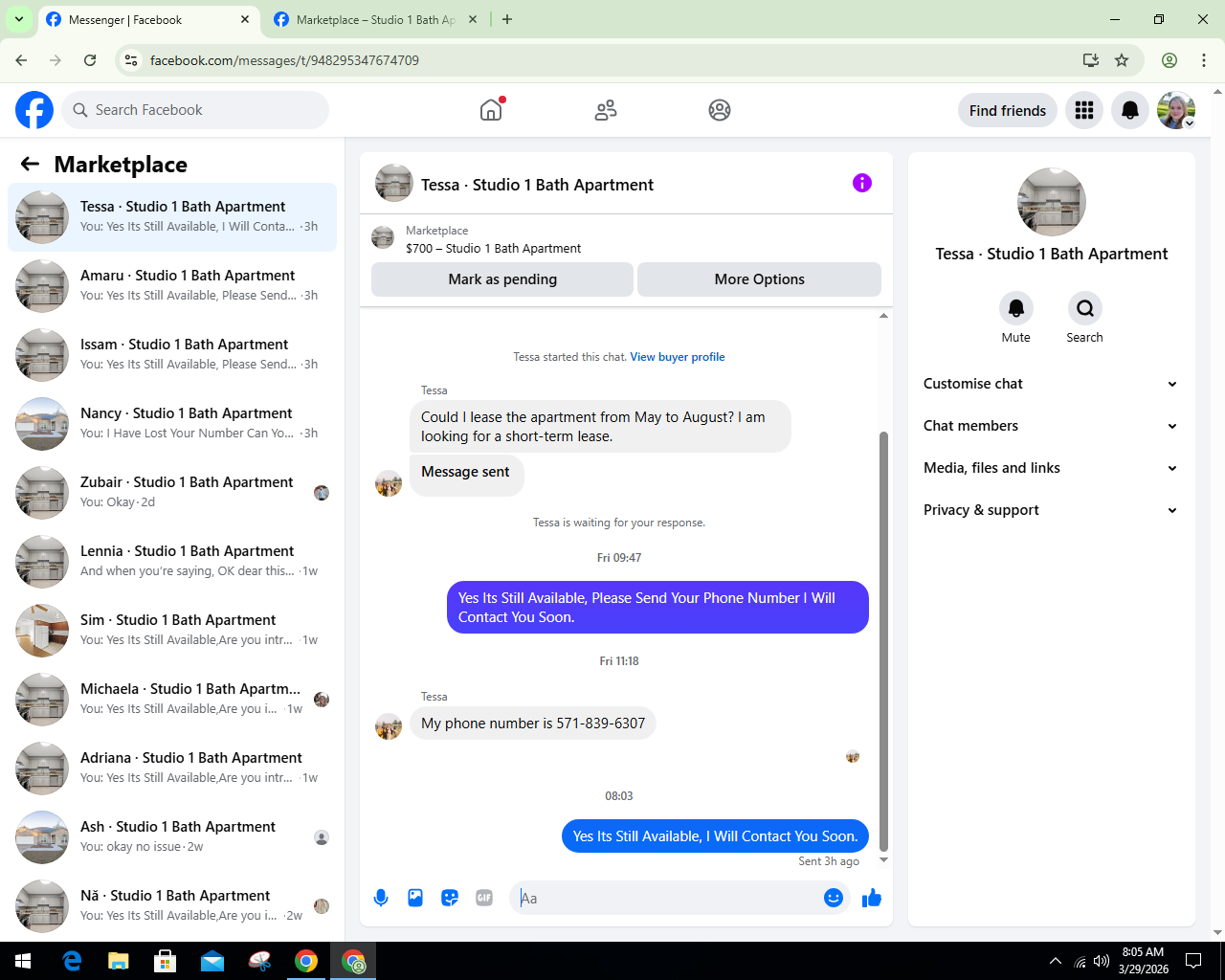This screenshot has width=1225, height=980.
Task: Click the Mark as pending button
Action: [502, 279]
